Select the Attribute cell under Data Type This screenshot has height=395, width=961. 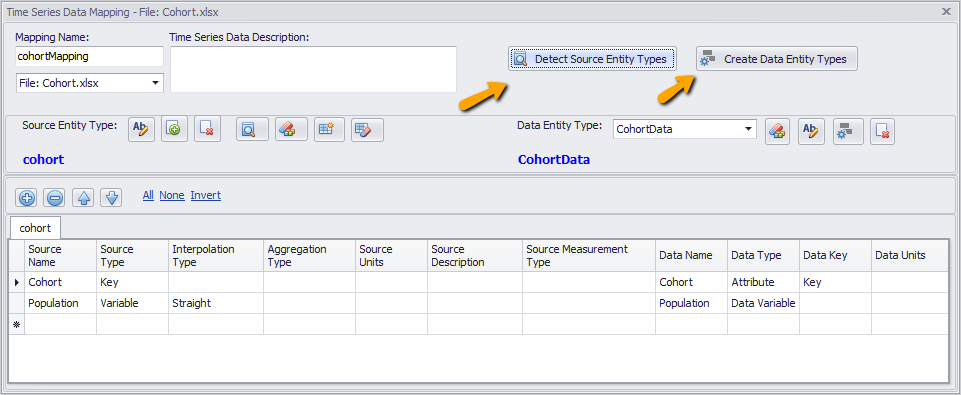pos(764,282)
